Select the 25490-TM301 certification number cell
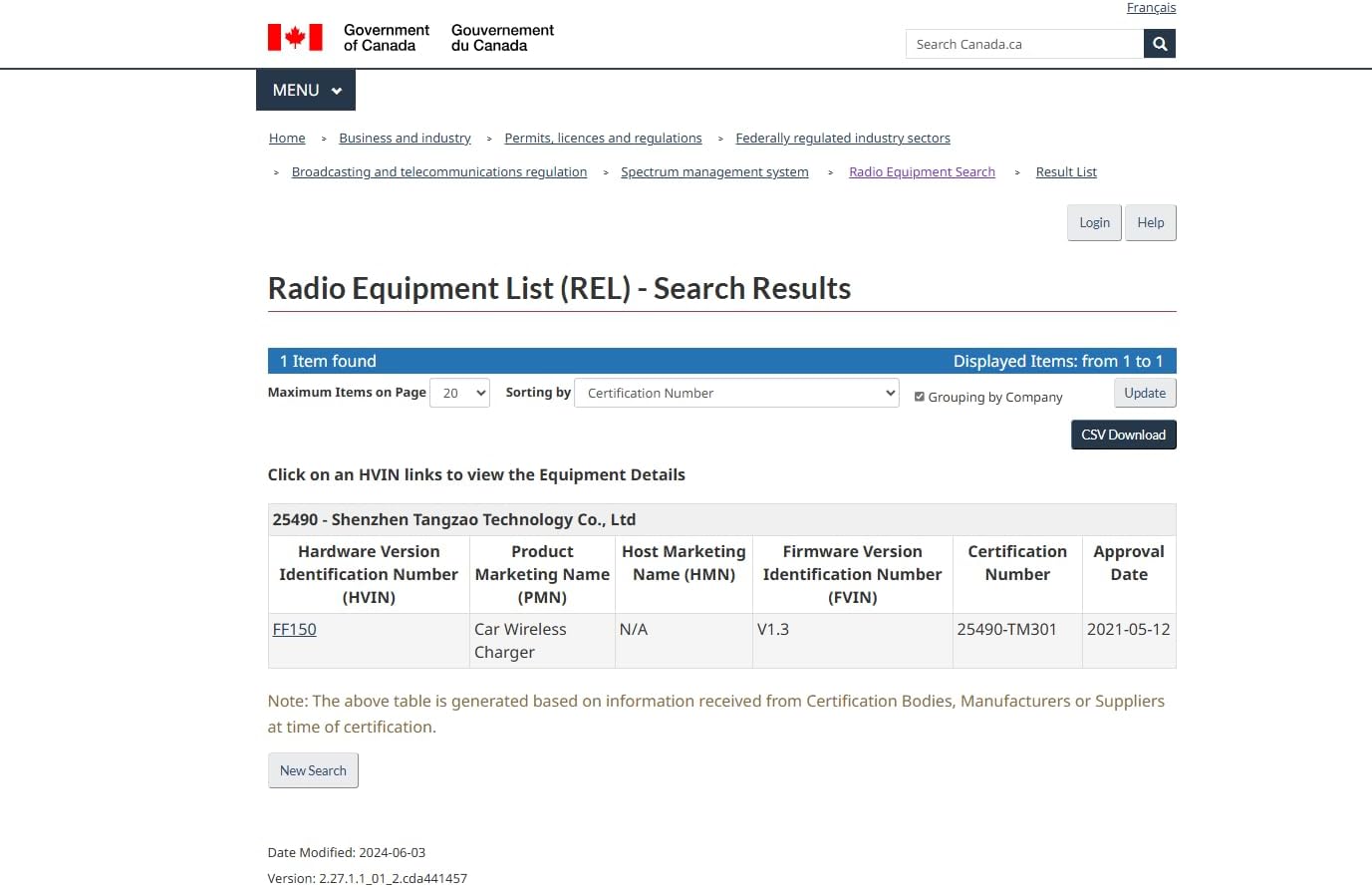Viewport: 1372px width, 887px height. [1017, 641]
